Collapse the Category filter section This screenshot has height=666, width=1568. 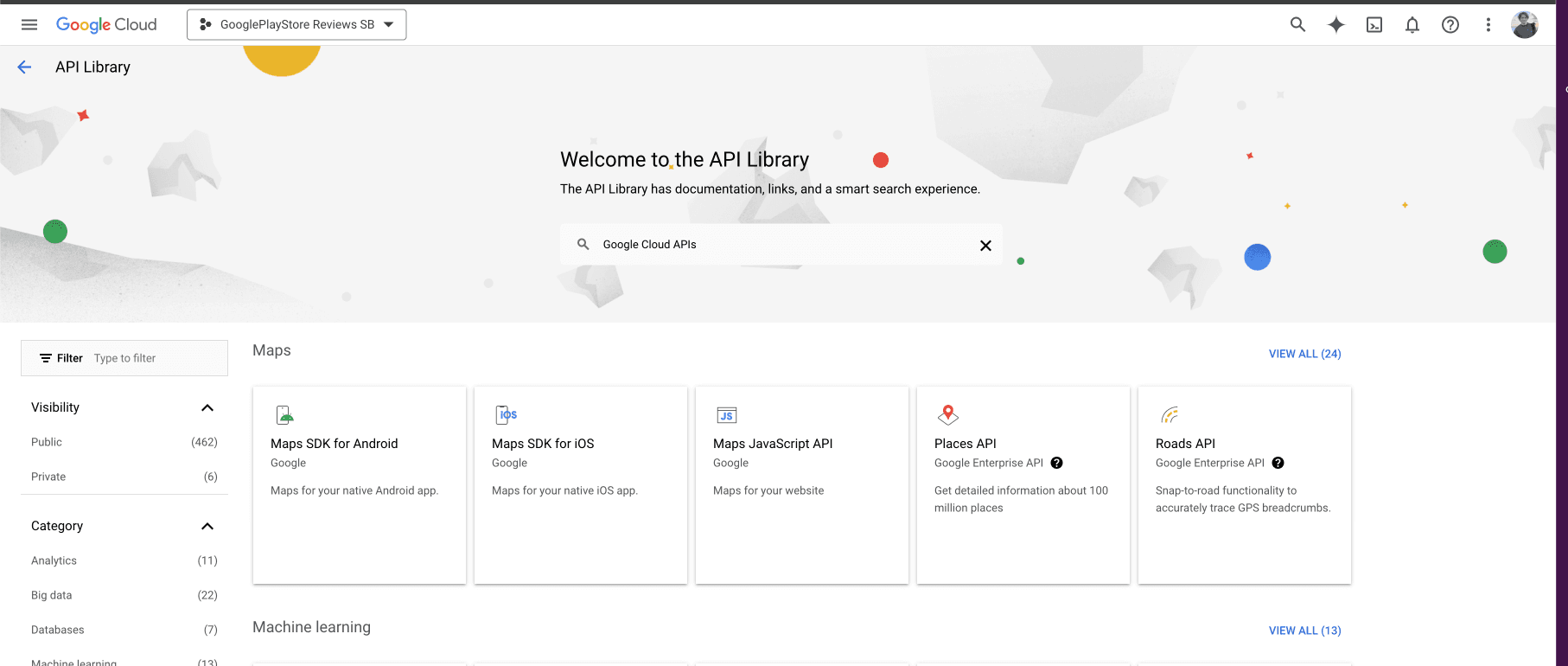[207, 526]
